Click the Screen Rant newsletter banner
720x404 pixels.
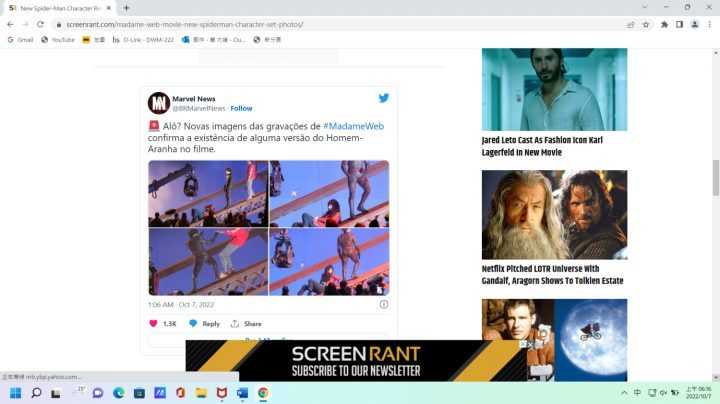[356, 361]
